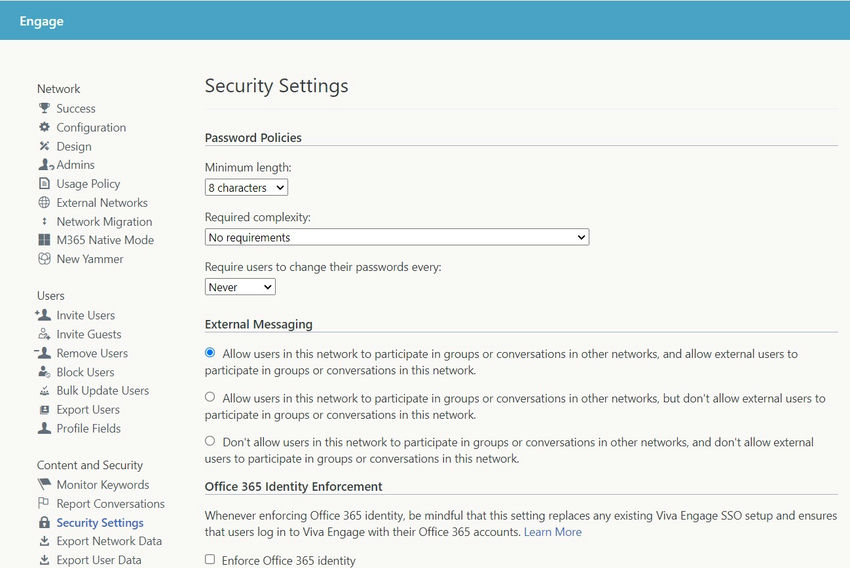Select option blocking external users in this network
Viewport: 850px width, 568px height.
[210, 397]
